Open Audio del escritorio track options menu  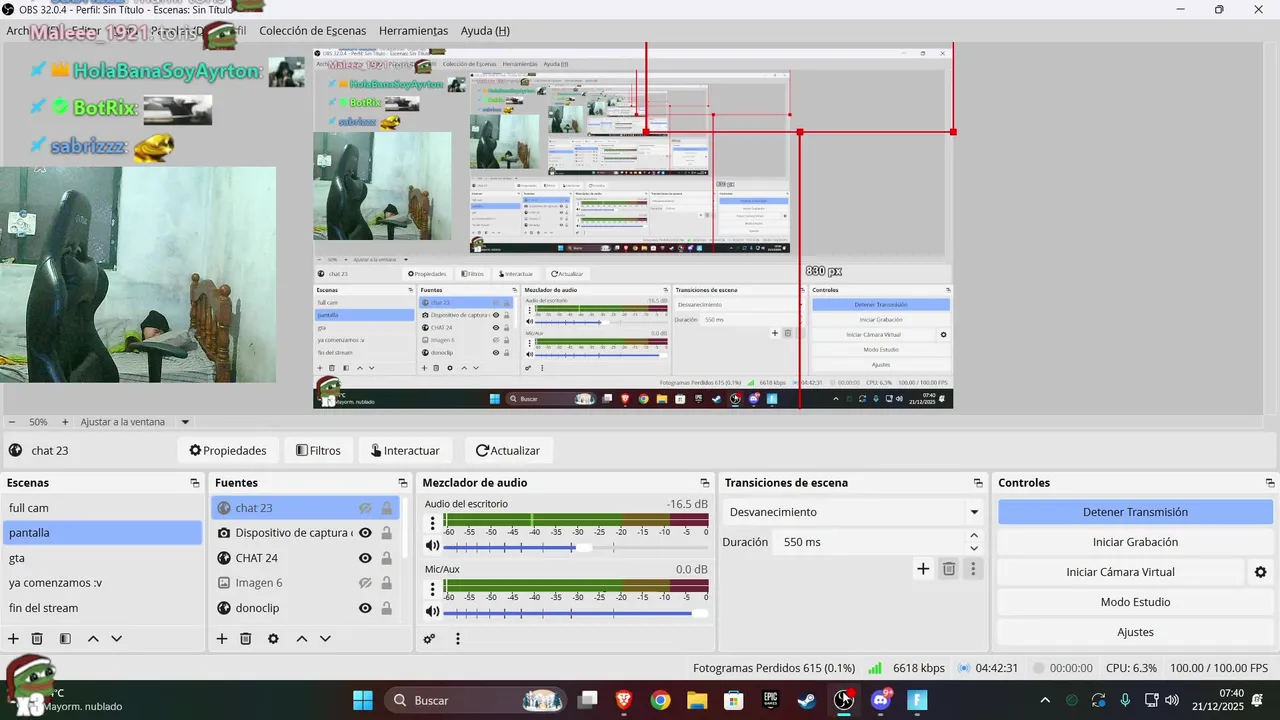tap(432, 523)
